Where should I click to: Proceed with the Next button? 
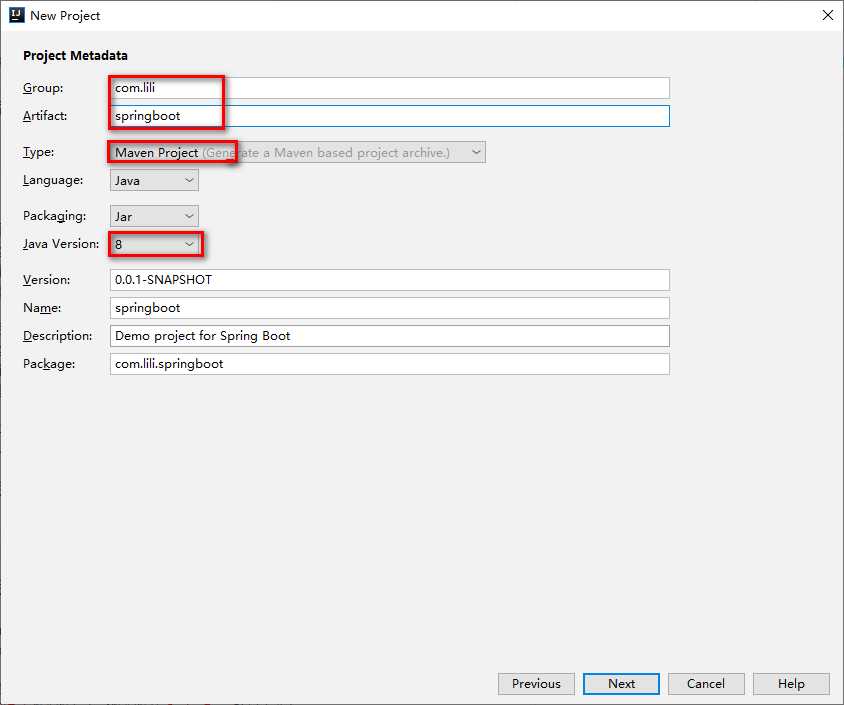coord(621,683)
